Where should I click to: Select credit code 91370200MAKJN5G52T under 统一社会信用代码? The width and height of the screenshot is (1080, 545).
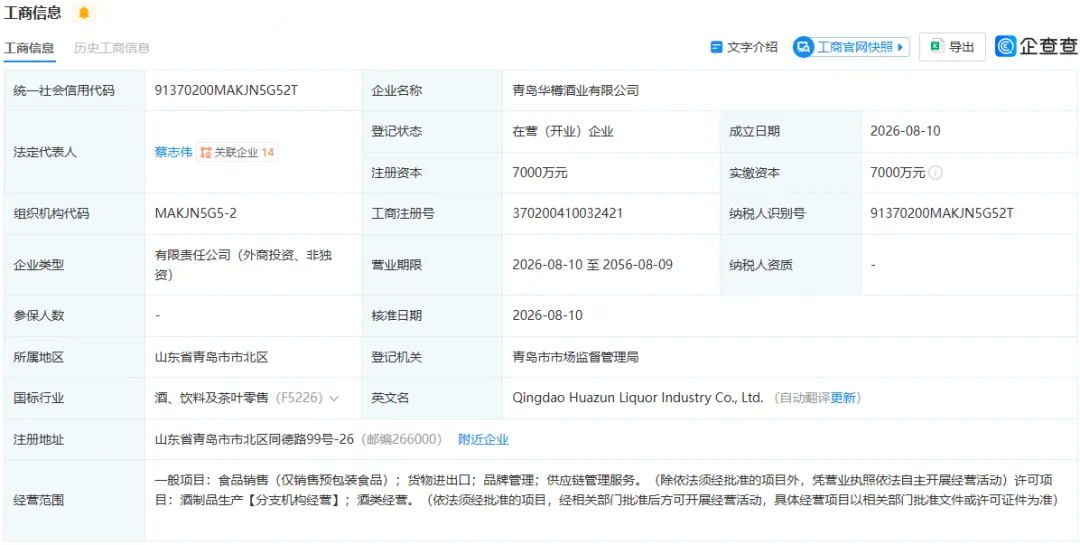[x=227, y=90]
